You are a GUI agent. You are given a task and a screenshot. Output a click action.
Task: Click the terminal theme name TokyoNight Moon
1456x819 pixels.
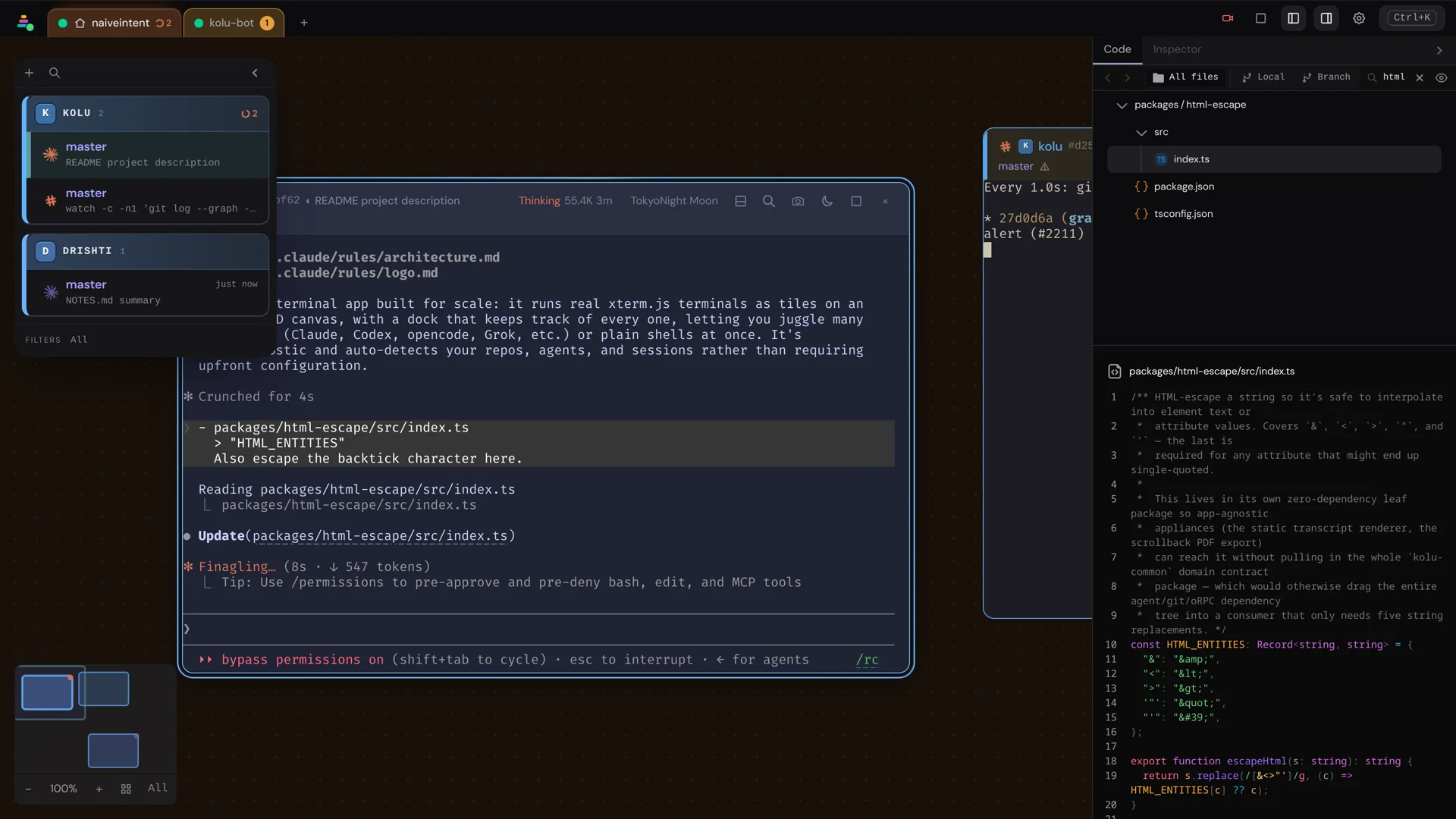pyautogui.click(x=674, y=201)
